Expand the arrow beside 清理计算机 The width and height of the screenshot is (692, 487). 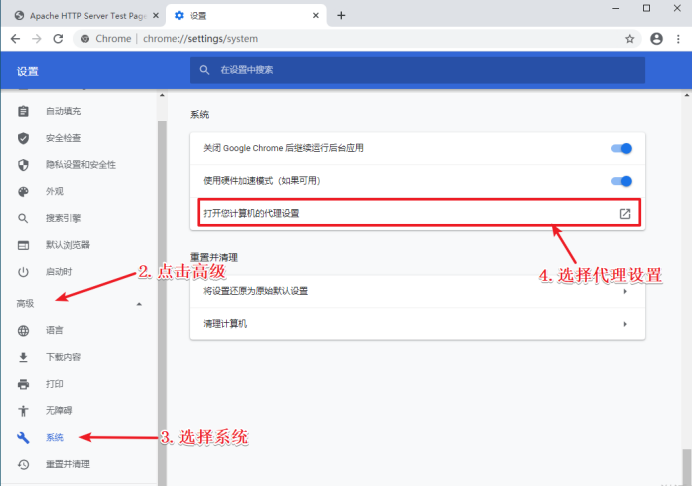(x=624, y=324)
